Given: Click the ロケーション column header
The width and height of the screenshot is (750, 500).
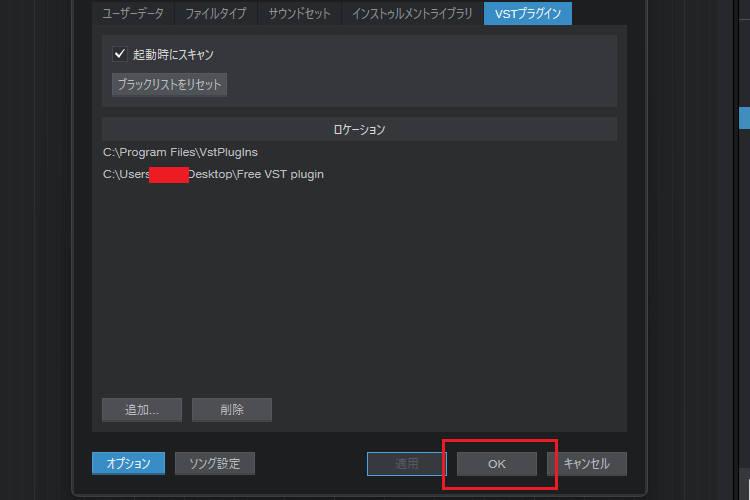Looking at the screenshot, I should coord(359,129).
